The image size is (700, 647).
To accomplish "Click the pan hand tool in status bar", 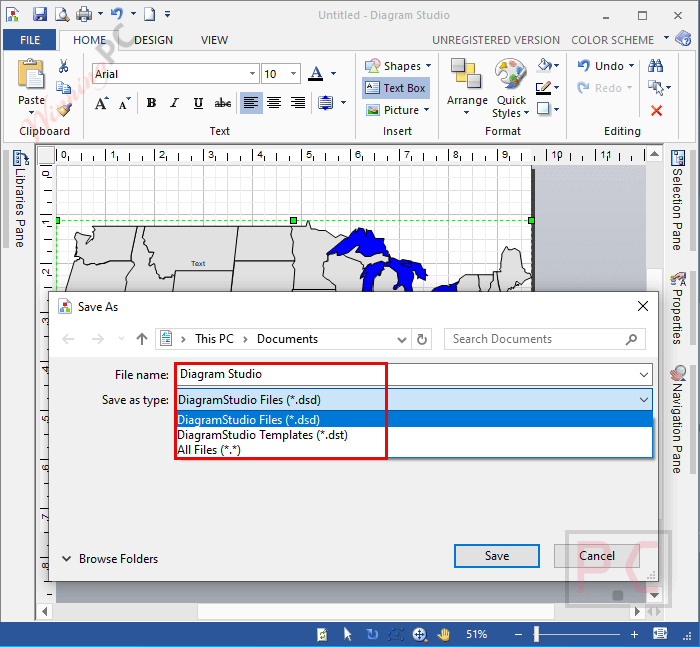I will (443, 634).
